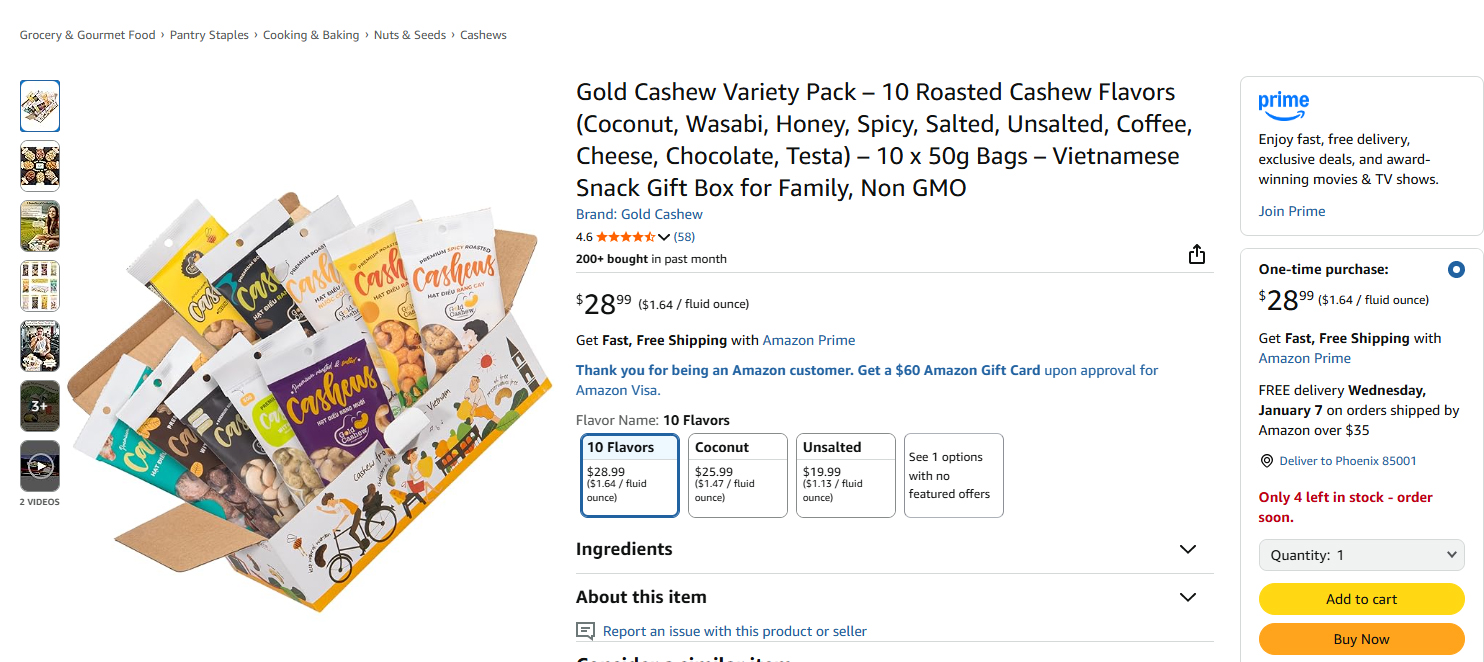The image size is (1484, 662).
Task: Click the report issue speech-bubble icon
Action: pyautogui.click(x=586, y=631)
